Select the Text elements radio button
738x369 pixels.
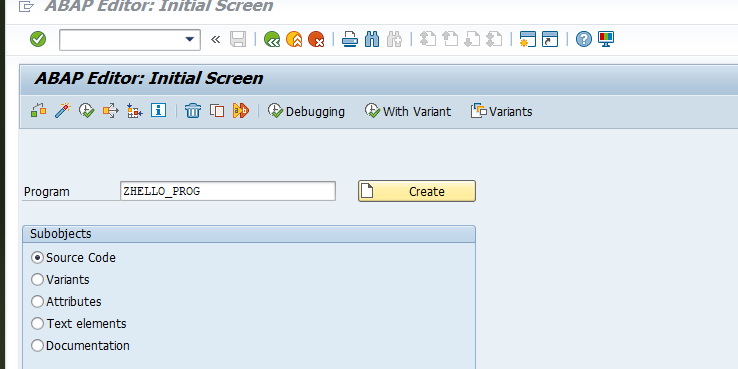coord(37,323)
